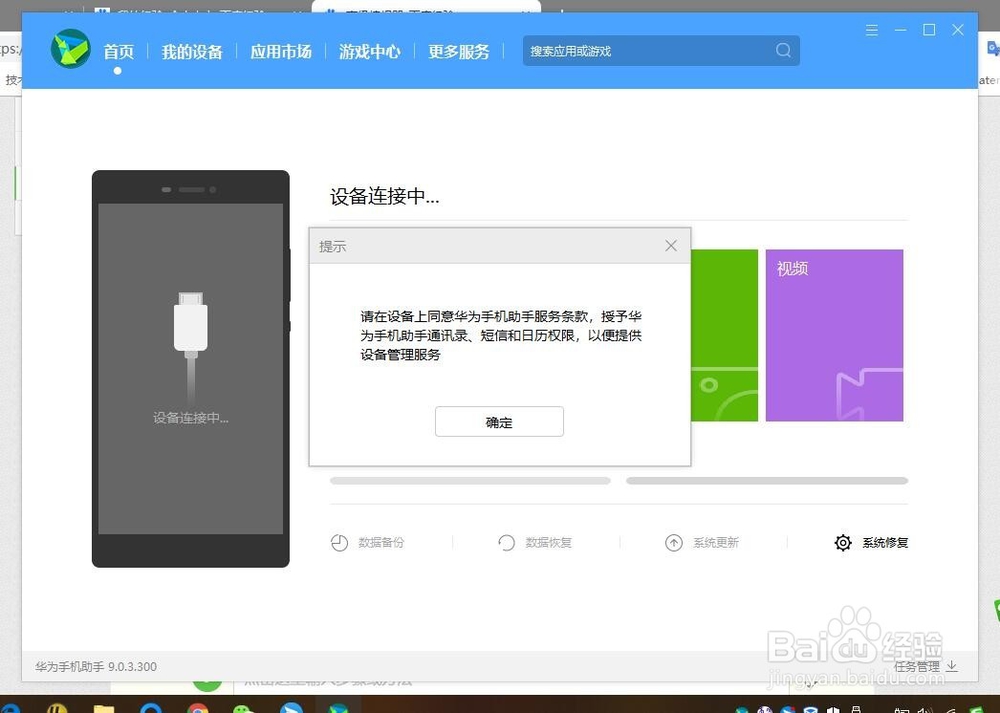Click the 提示 dialog title text
This screenshot has height=713, width=1000.
(x=333, y=246)
